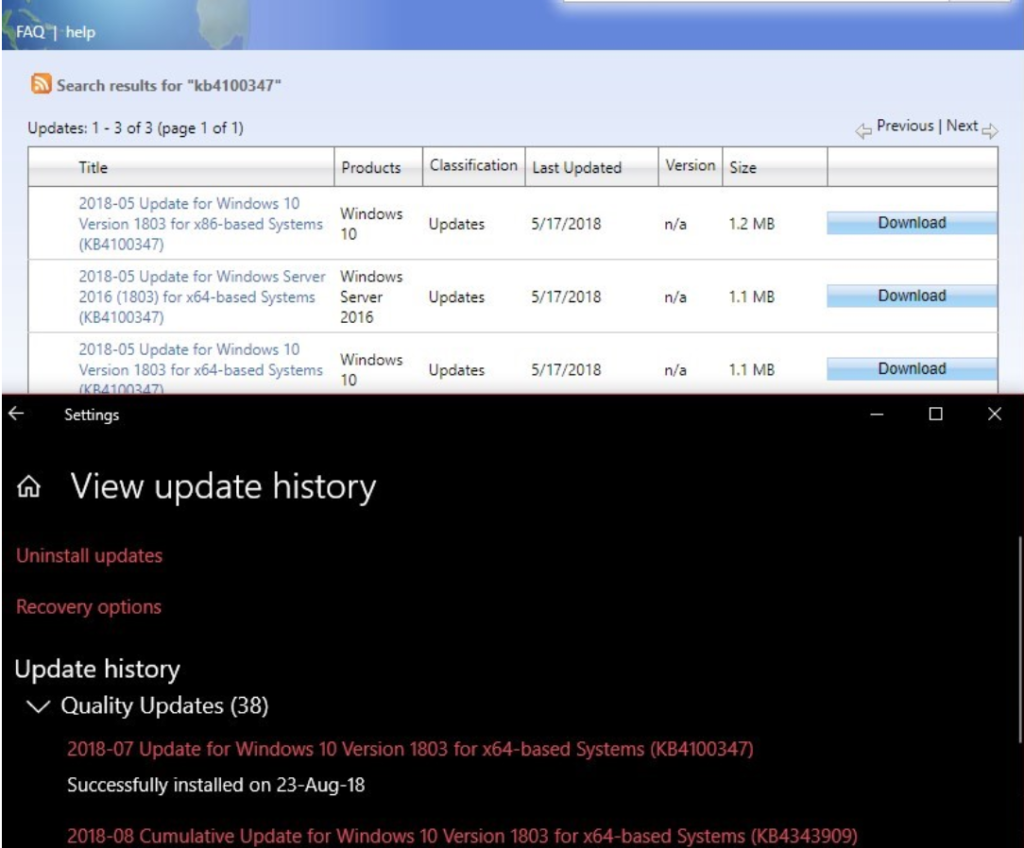The image size is (1024, 848).
Task: Sort results by Classification column
Action: pos(473,165)
